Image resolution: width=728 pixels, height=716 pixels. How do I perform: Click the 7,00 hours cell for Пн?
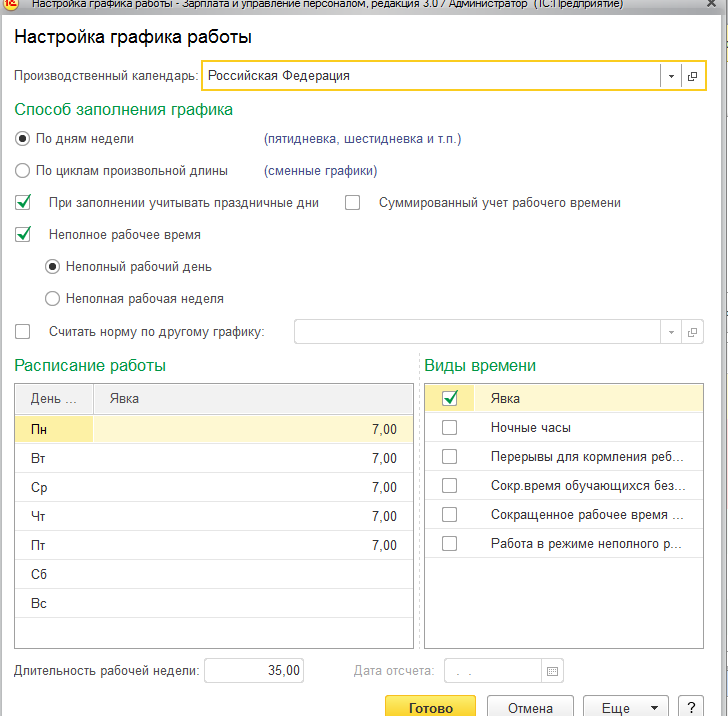point(254,429)
